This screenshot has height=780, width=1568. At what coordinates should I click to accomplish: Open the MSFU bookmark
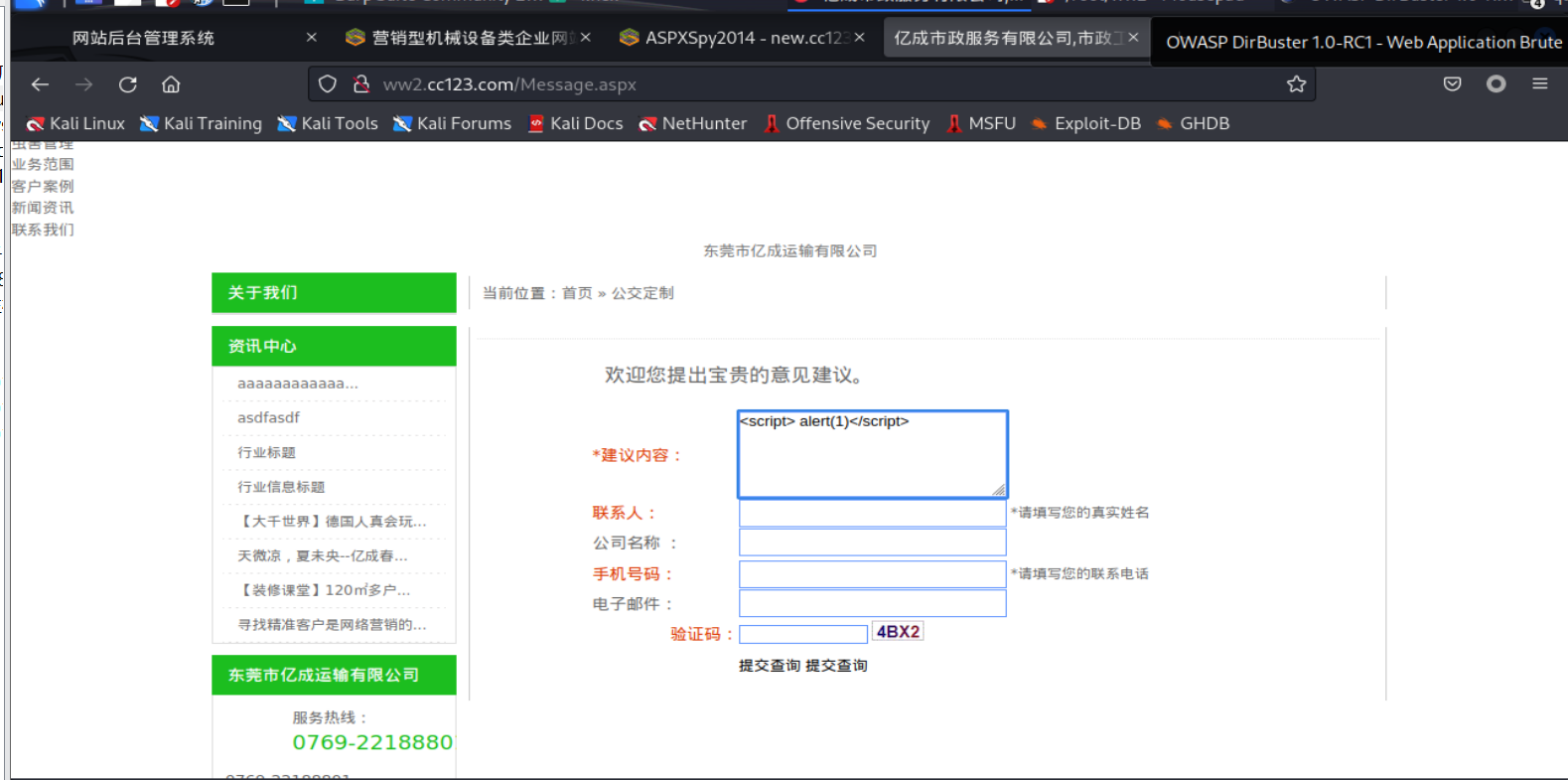click(x=981, y=123)
